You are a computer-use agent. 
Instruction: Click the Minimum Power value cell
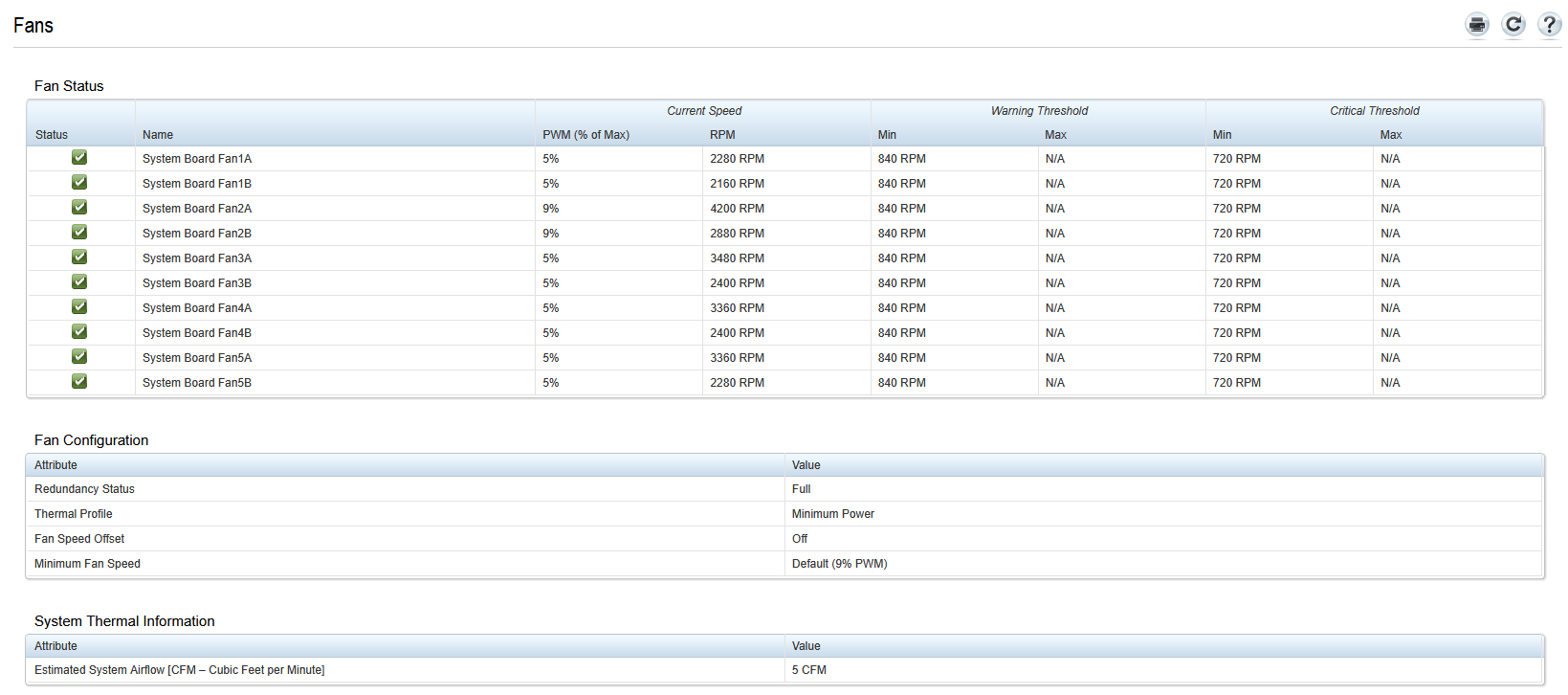pos(832,514)
